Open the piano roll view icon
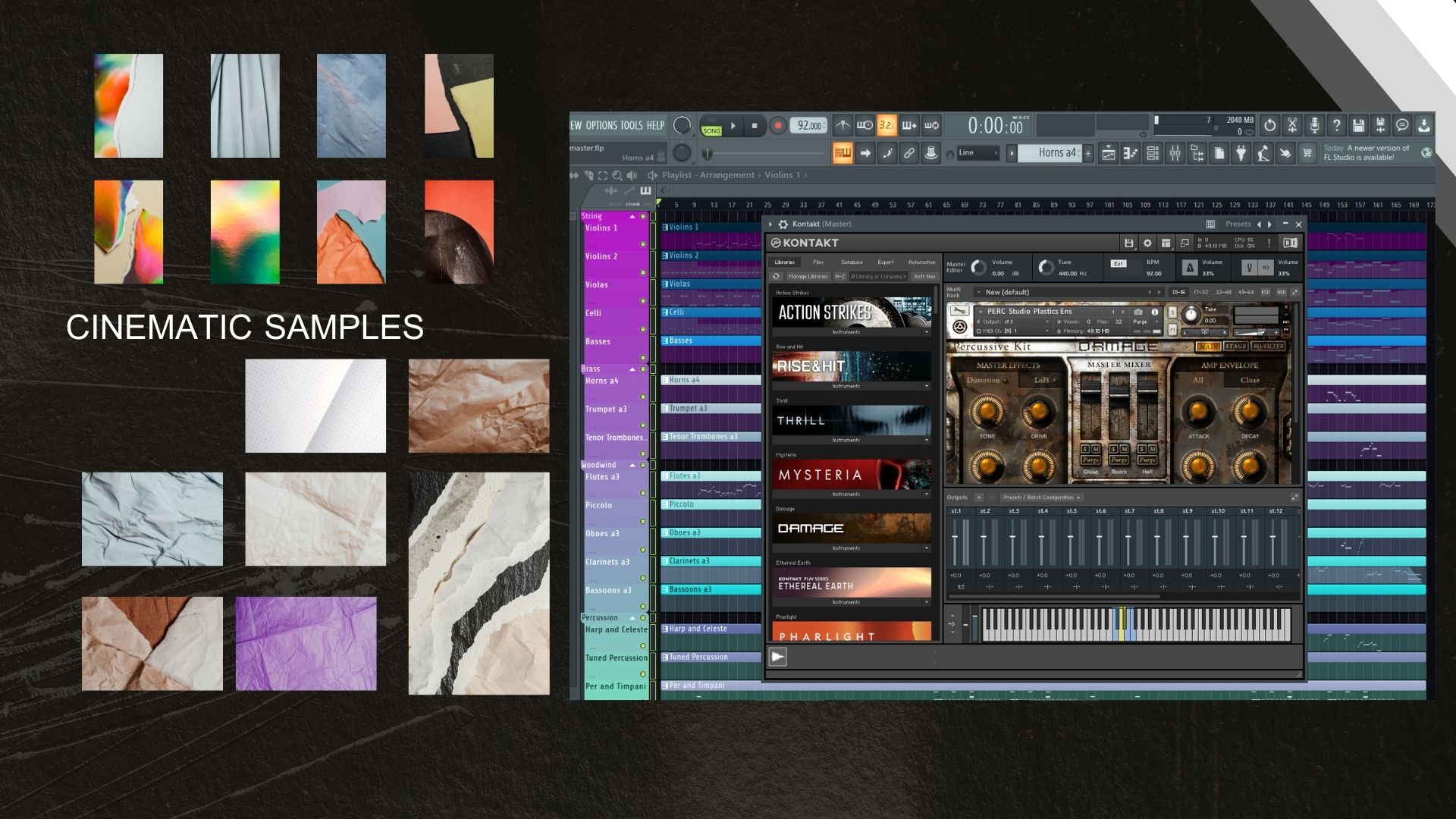This screenshot has height=819, width=1456. pos(1130,153)
